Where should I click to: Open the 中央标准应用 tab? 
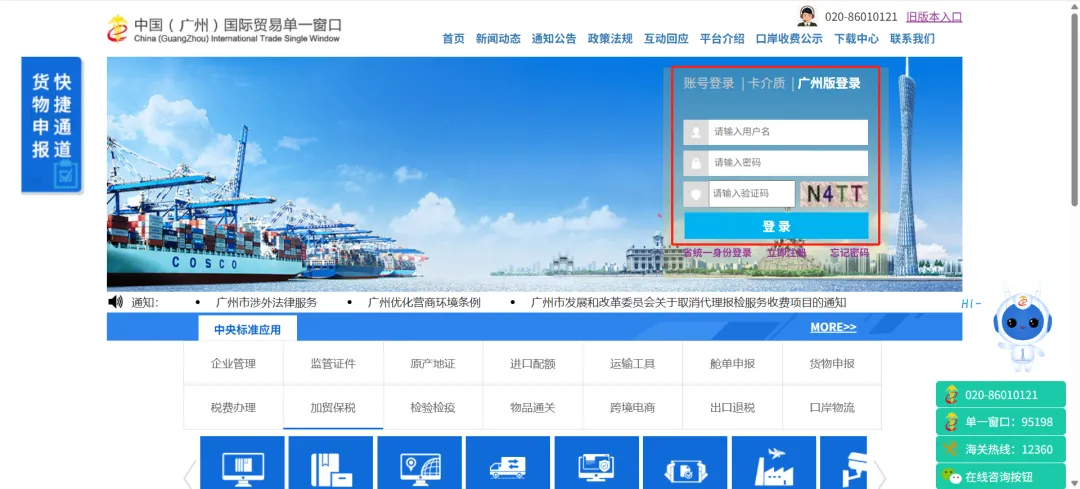[x=247, y=329]
